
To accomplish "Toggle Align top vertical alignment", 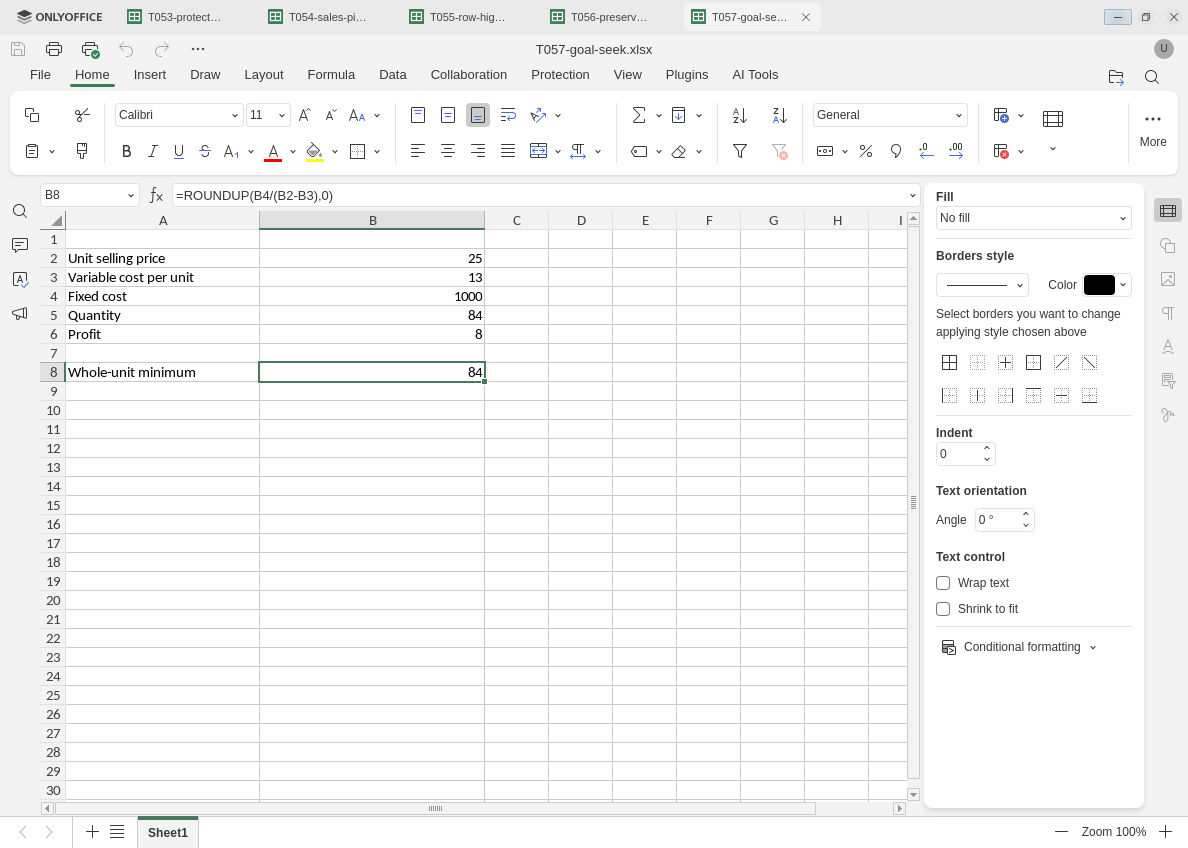I will pyautogui.click(x=417, y=115).
